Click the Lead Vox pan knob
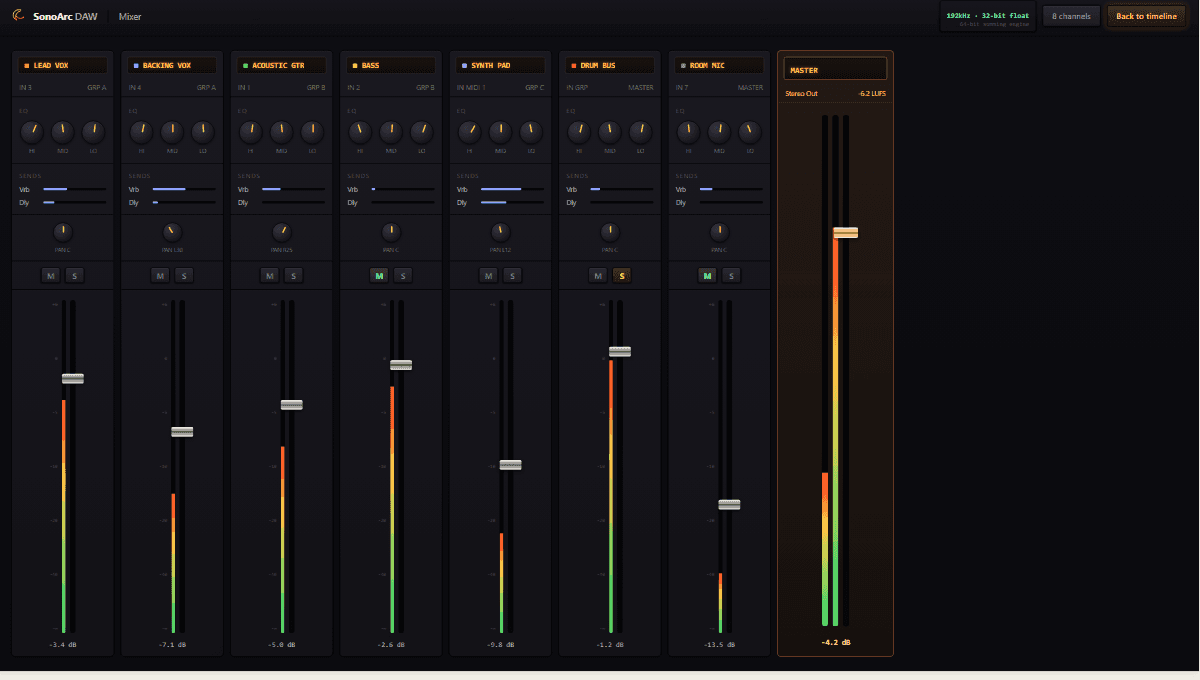This screenshot has width=1200, height=680. [x=62, y=232]
